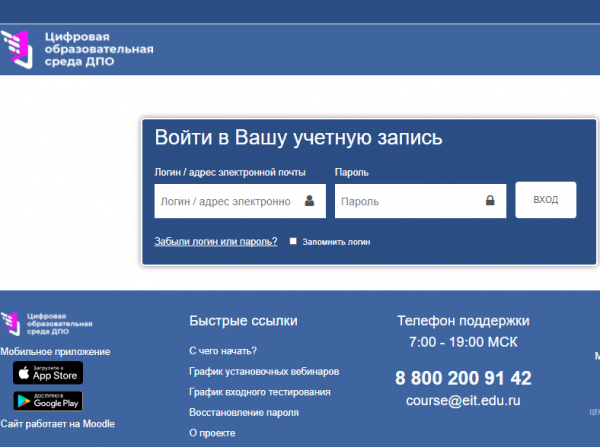Focus the Пароль input field
Screen dimensions: 600x447
click(420, 201)
